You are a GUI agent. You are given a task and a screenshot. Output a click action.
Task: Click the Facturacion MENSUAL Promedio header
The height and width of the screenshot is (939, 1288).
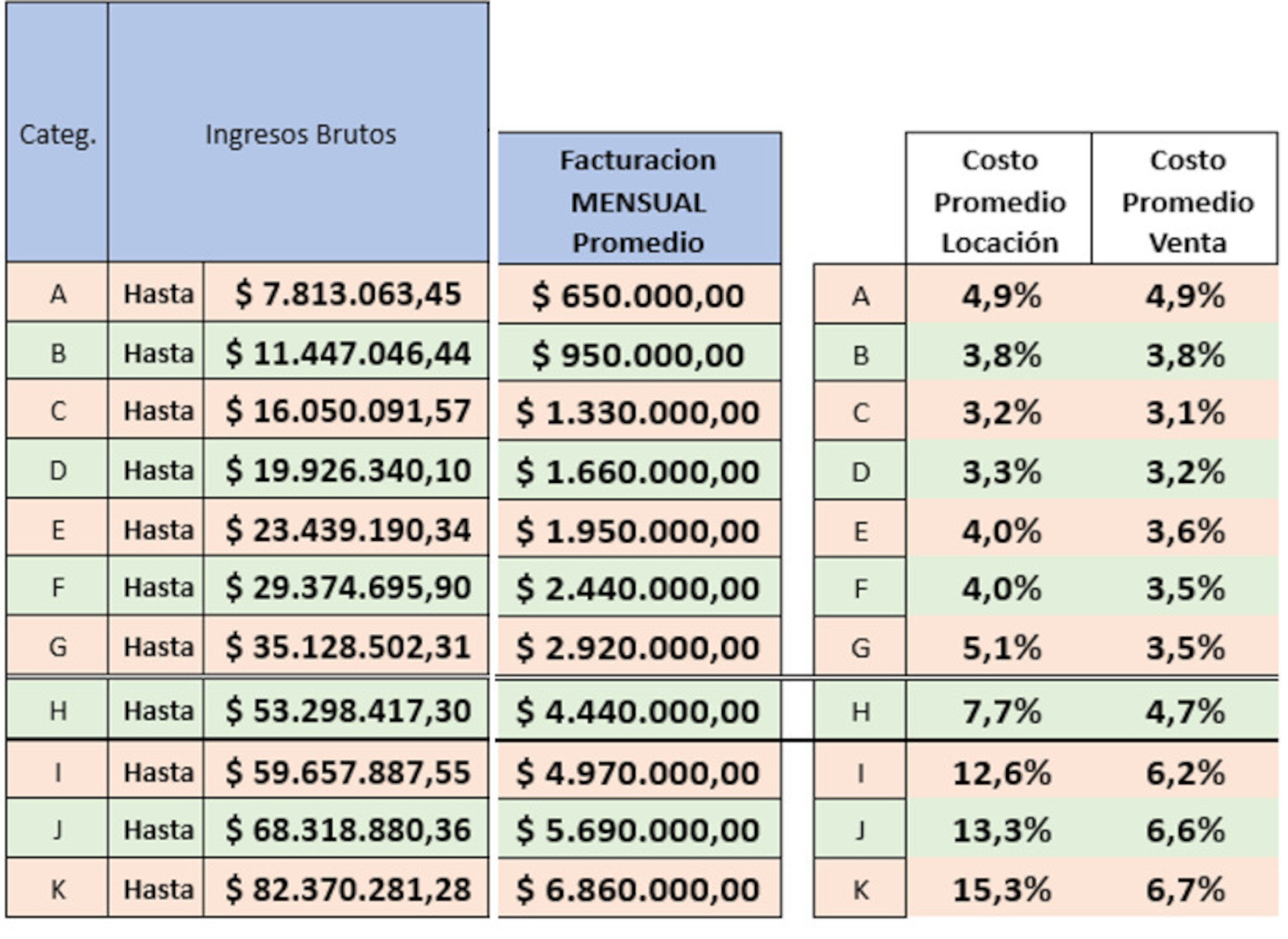[638, 200]
